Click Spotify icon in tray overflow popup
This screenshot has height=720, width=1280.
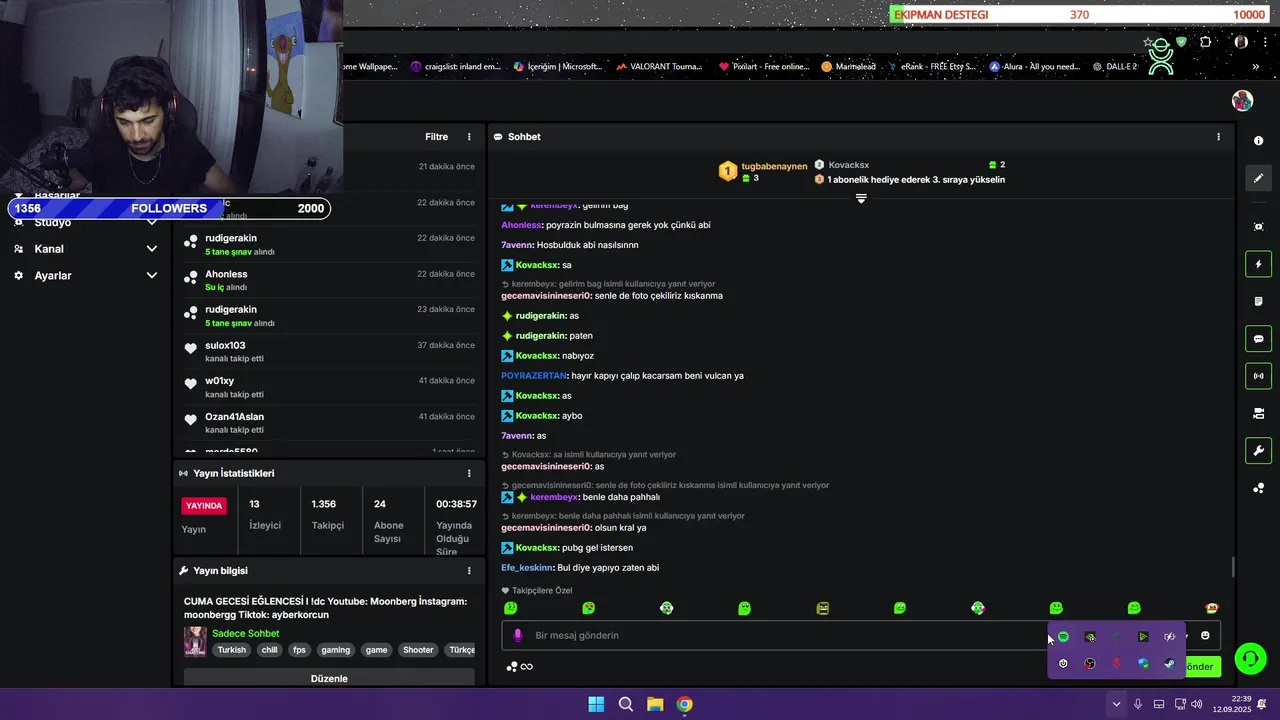pyautogui.click(x=1063, y=637)
